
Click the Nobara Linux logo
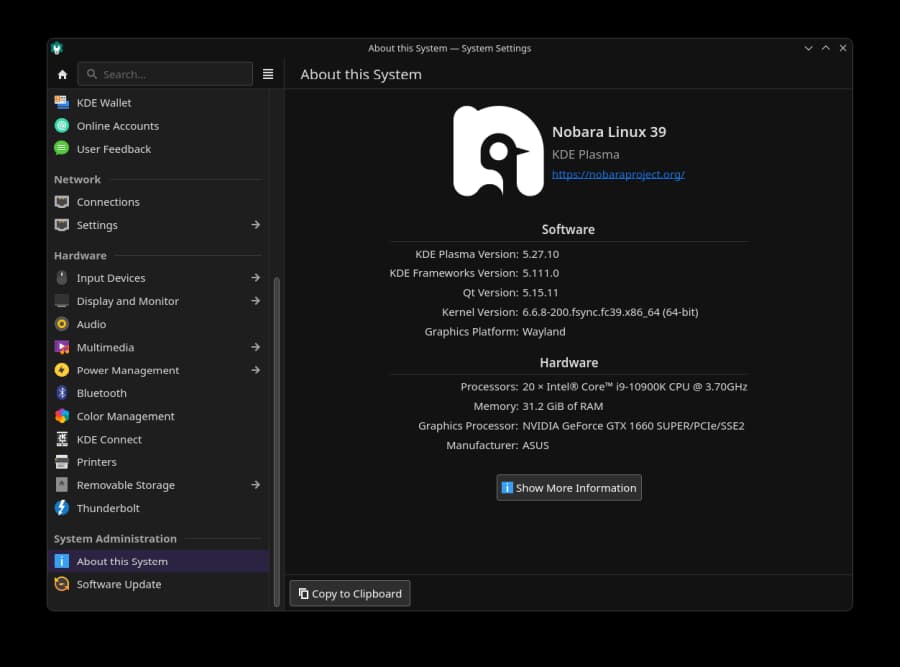[498, 151]
